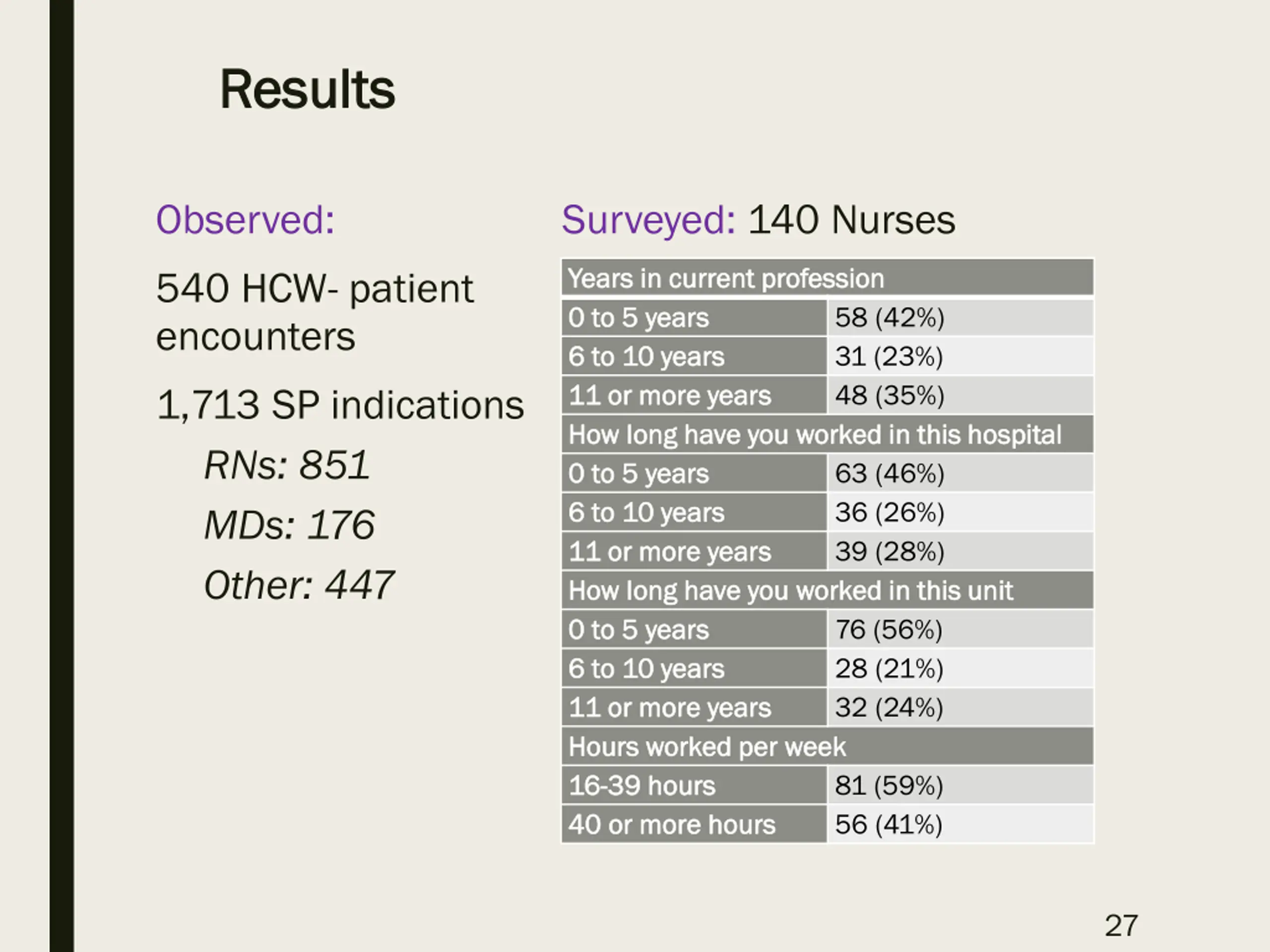This screenshot has width=1270, height=952.
Task: Select the 76 (56%) cell
Action: coord(889,630)
